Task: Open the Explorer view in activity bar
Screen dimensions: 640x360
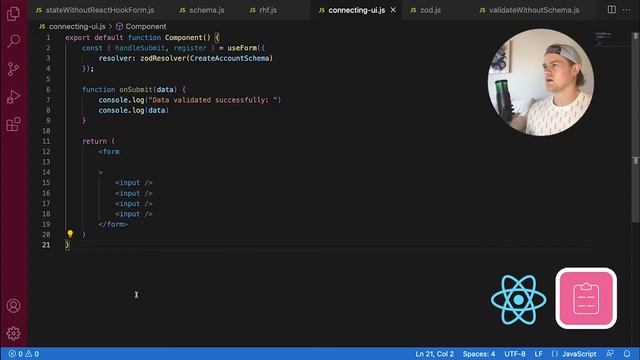Action: point(13,13)
